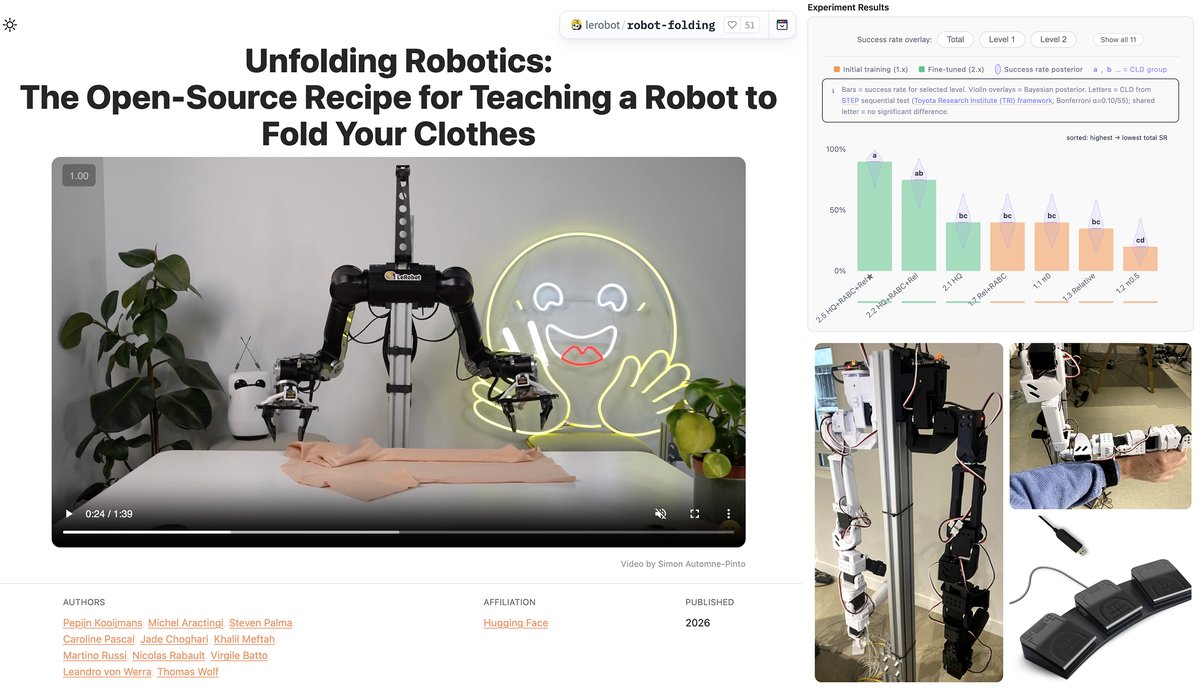Like the space with the heart icon
Viewport: 1200px width, 690px height.
[x=732, y=25]
